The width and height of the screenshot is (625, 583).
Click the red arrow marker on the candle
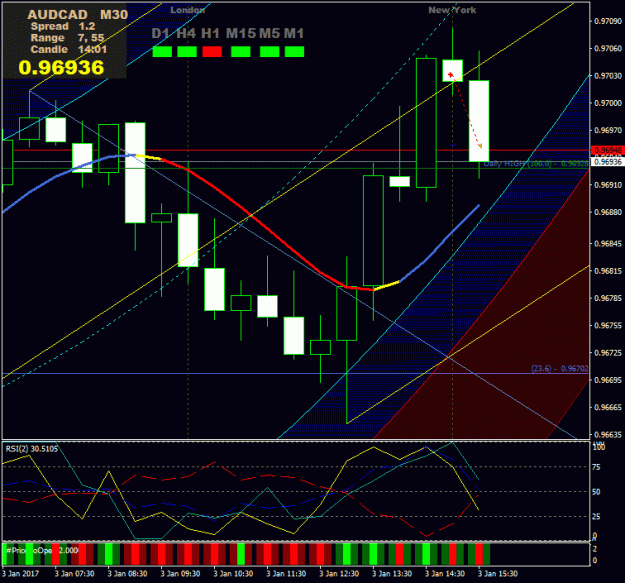tap(451, 75)
